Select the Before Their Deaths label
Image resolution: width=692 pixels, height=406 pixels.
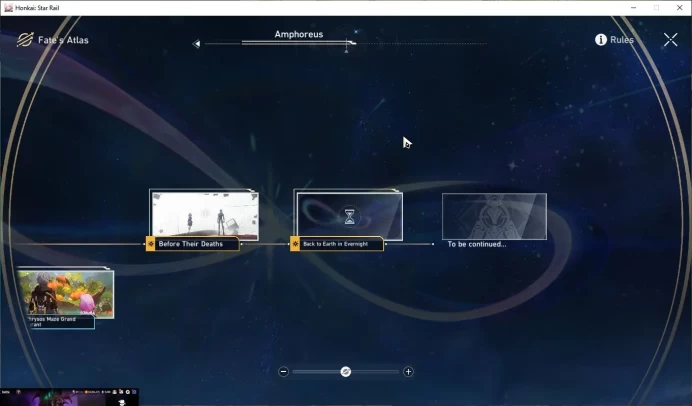pos(191,244)
